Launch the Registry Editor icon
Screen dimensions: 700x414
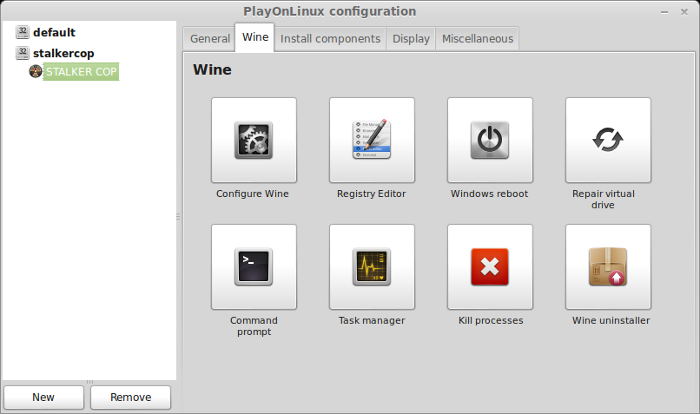pos(371,140)
